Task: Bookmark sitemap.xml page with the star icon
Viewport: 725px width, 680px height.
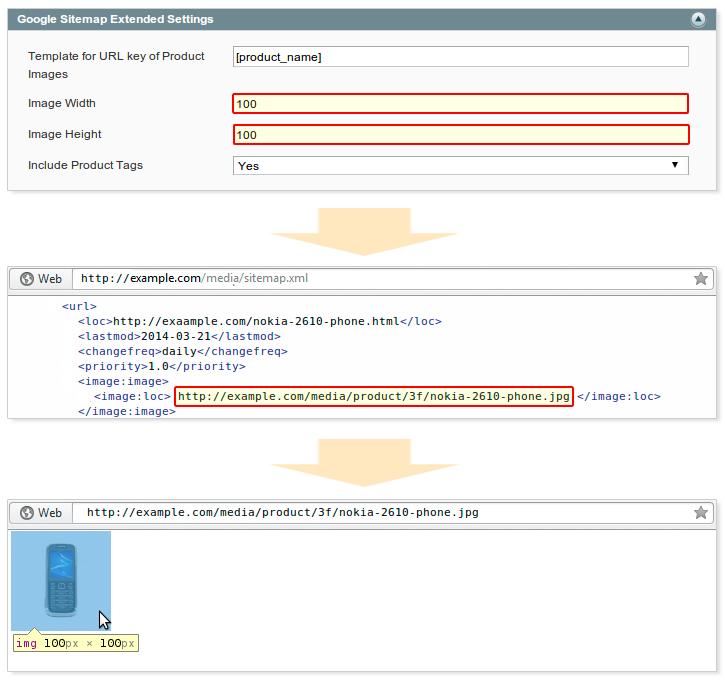Action: (700, 279)
